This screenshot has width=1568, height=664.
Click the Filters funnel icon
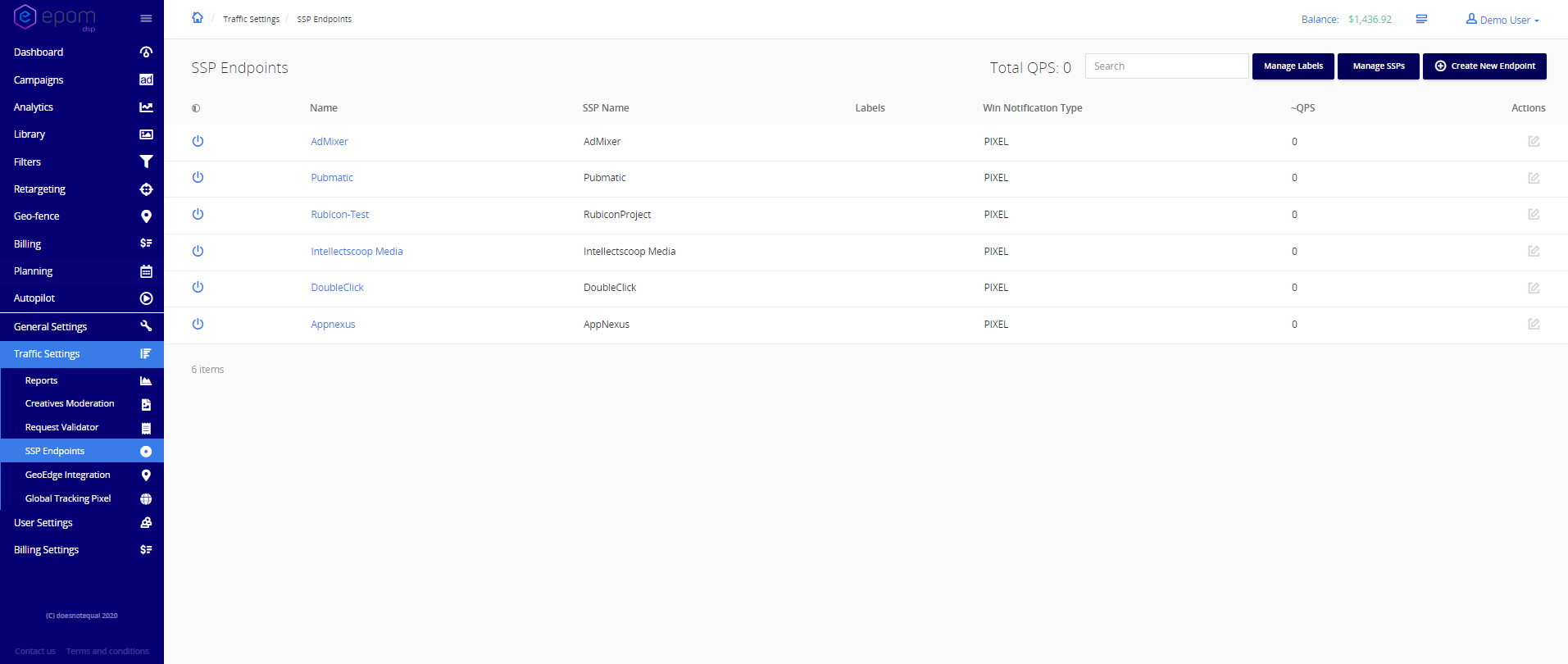146,161
